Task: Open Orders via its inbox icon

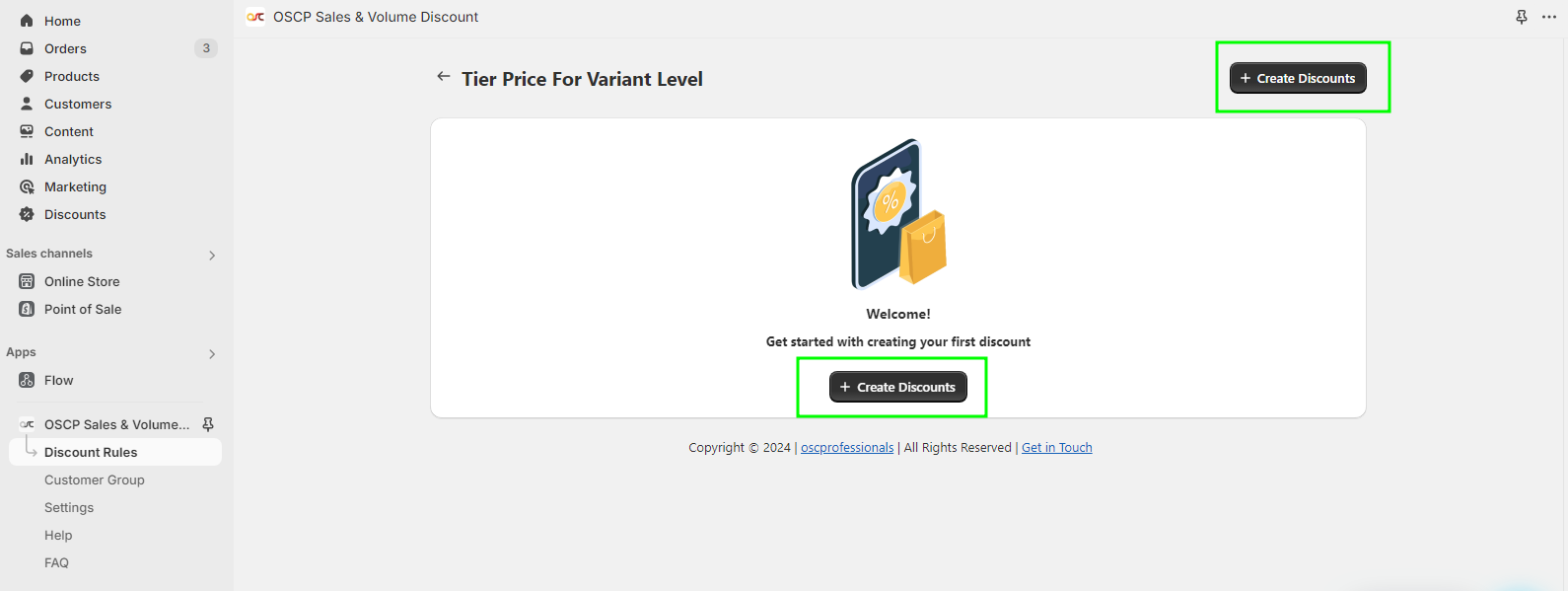Action: (27, 48)
